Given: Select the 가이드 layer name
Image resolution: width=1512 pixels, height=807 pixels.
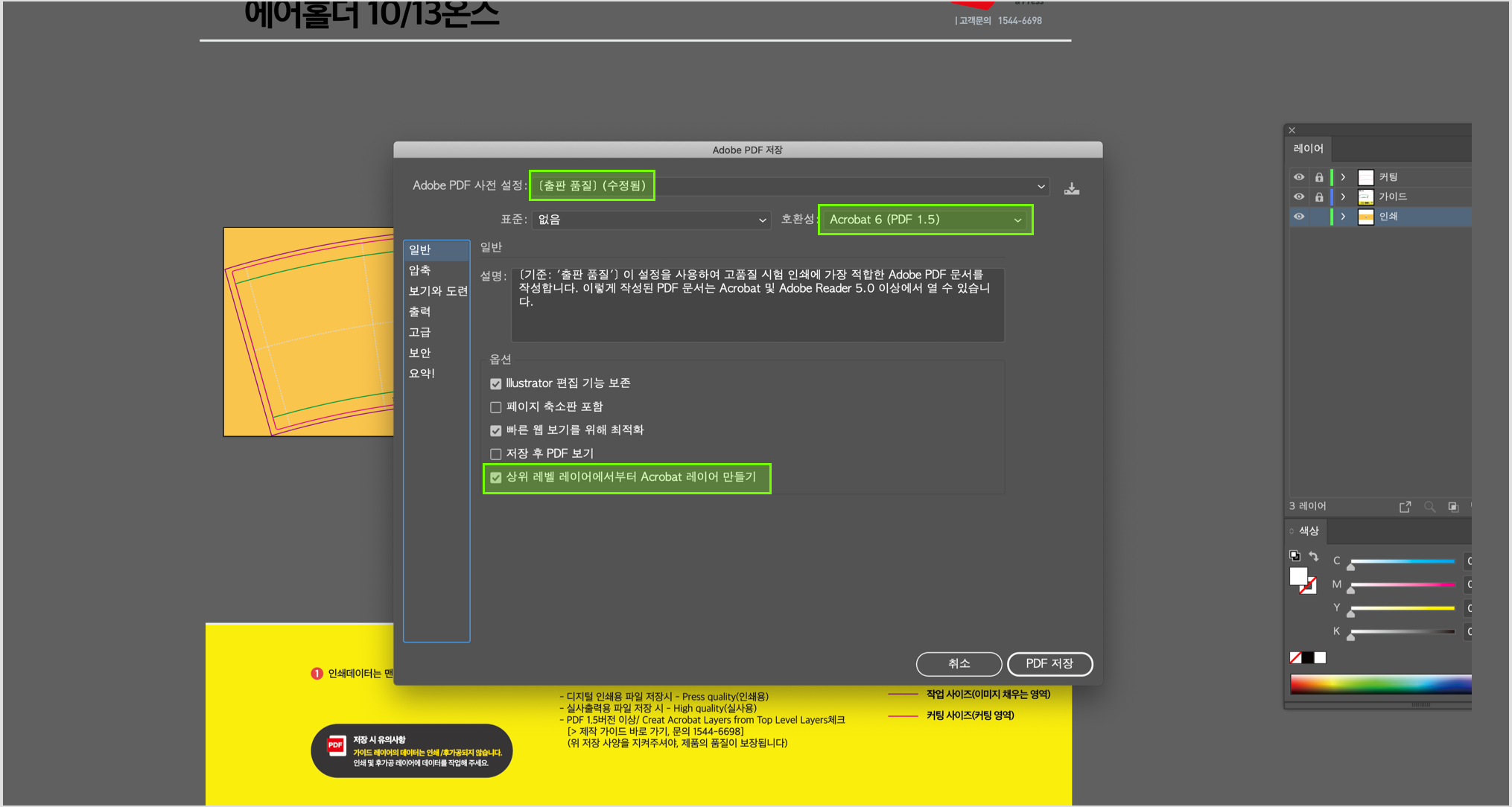Looking at the screenshot, I should 1393,197.
